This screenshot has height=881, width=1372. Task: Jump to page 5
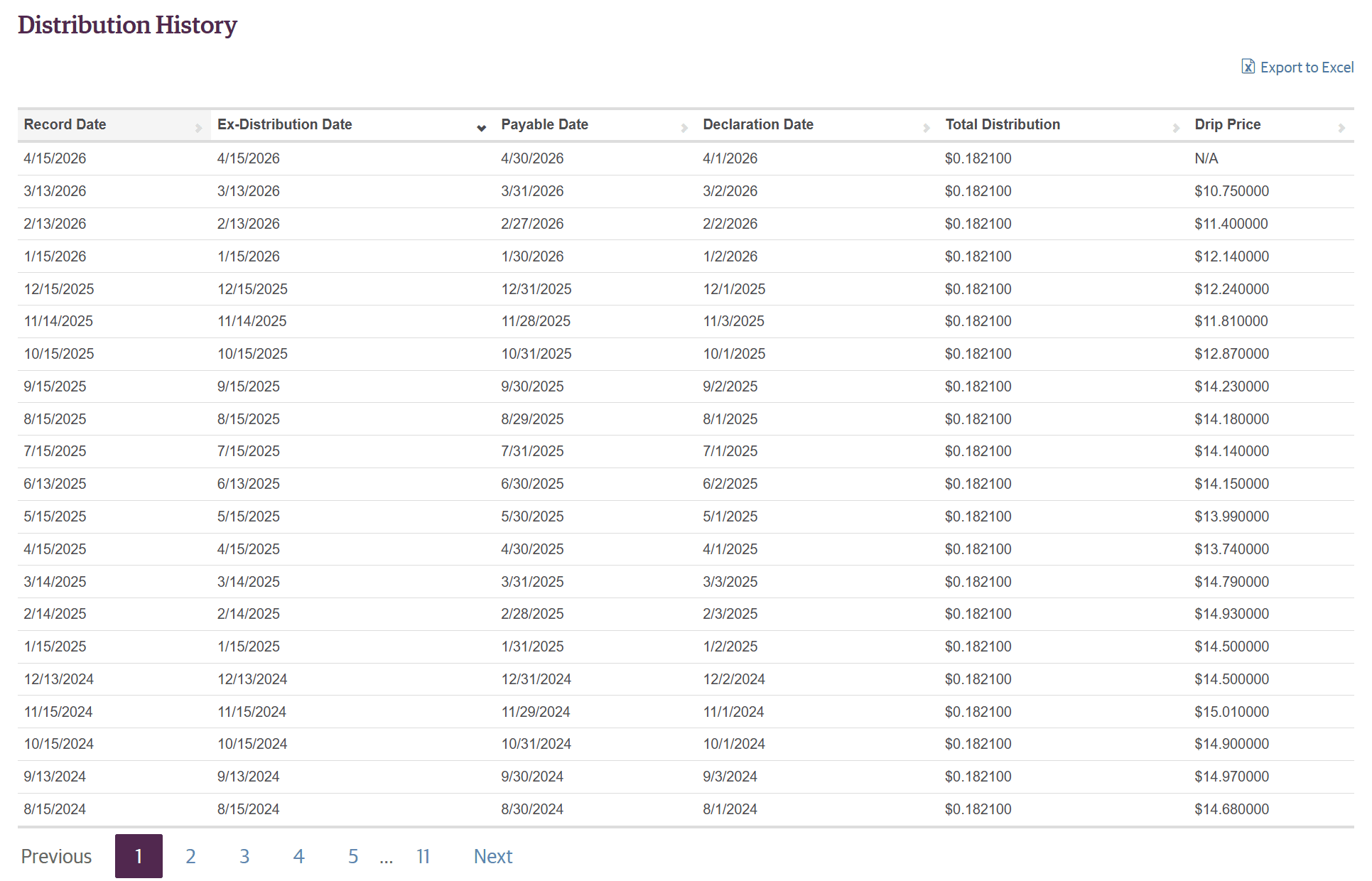click(352, 856)
